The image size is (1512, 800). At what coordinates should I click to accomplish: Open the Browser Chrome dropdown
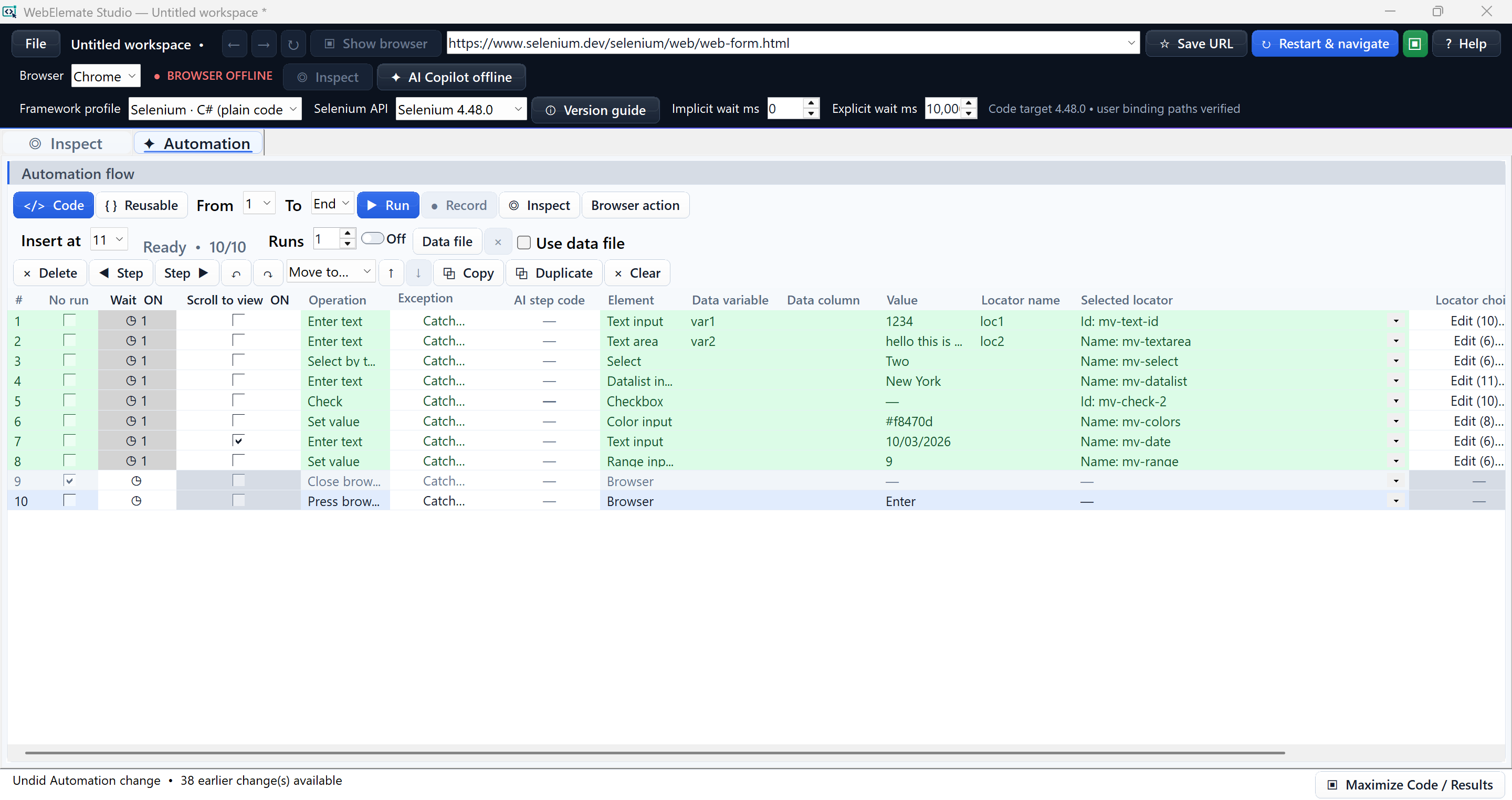(106, 76)
